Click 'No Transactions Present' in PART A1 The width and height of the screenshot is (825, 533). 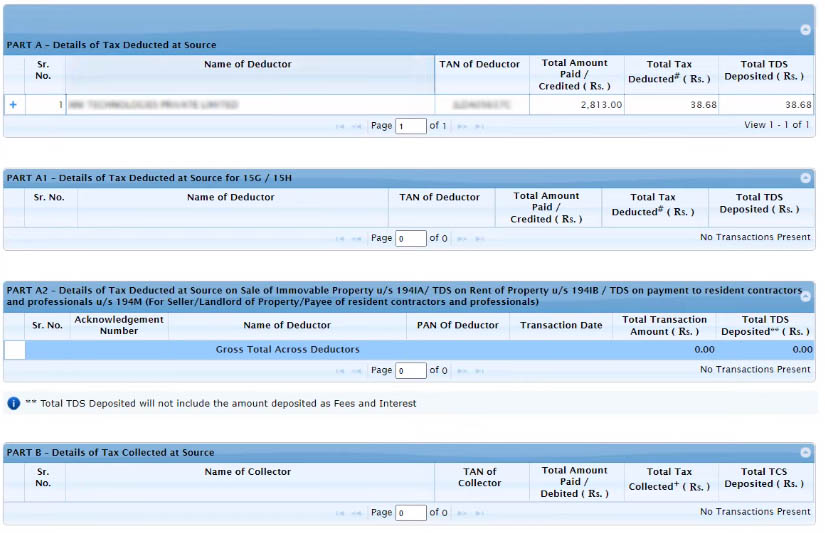tap(755, 237)
